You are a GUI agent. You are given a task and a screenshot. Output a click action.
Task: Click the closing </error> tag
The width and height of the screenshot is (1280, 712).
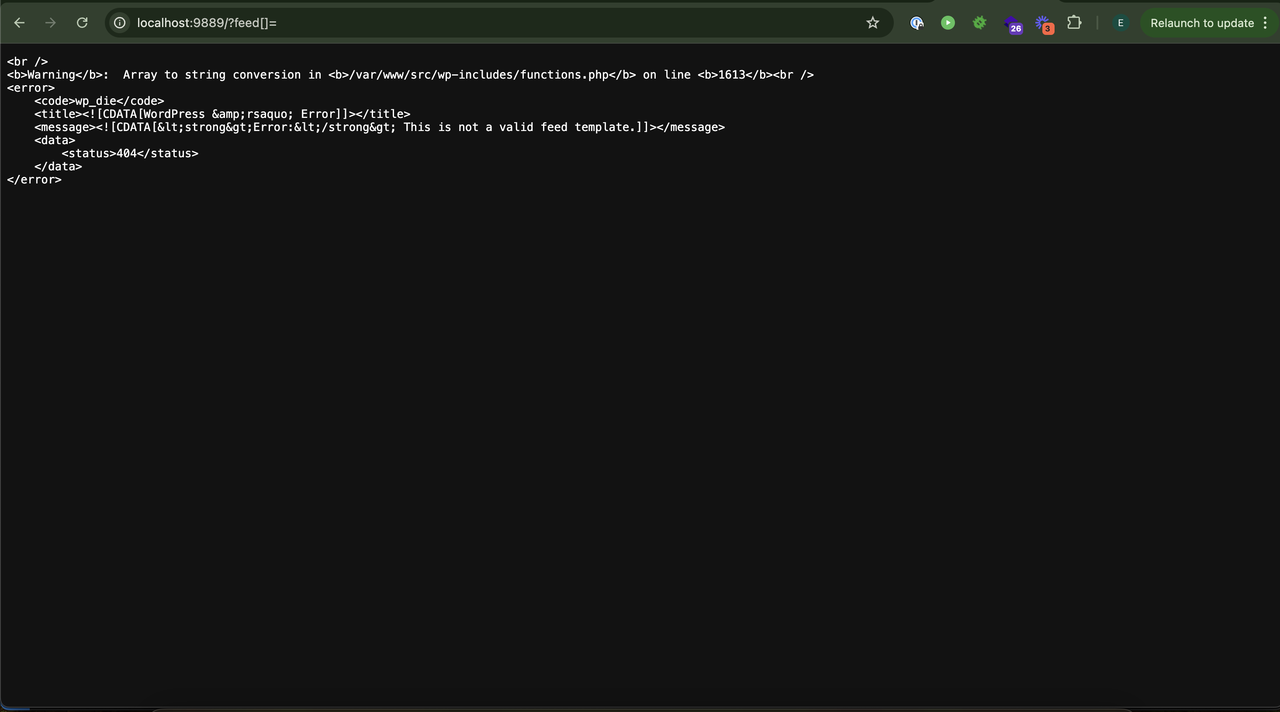coord(34,179)
